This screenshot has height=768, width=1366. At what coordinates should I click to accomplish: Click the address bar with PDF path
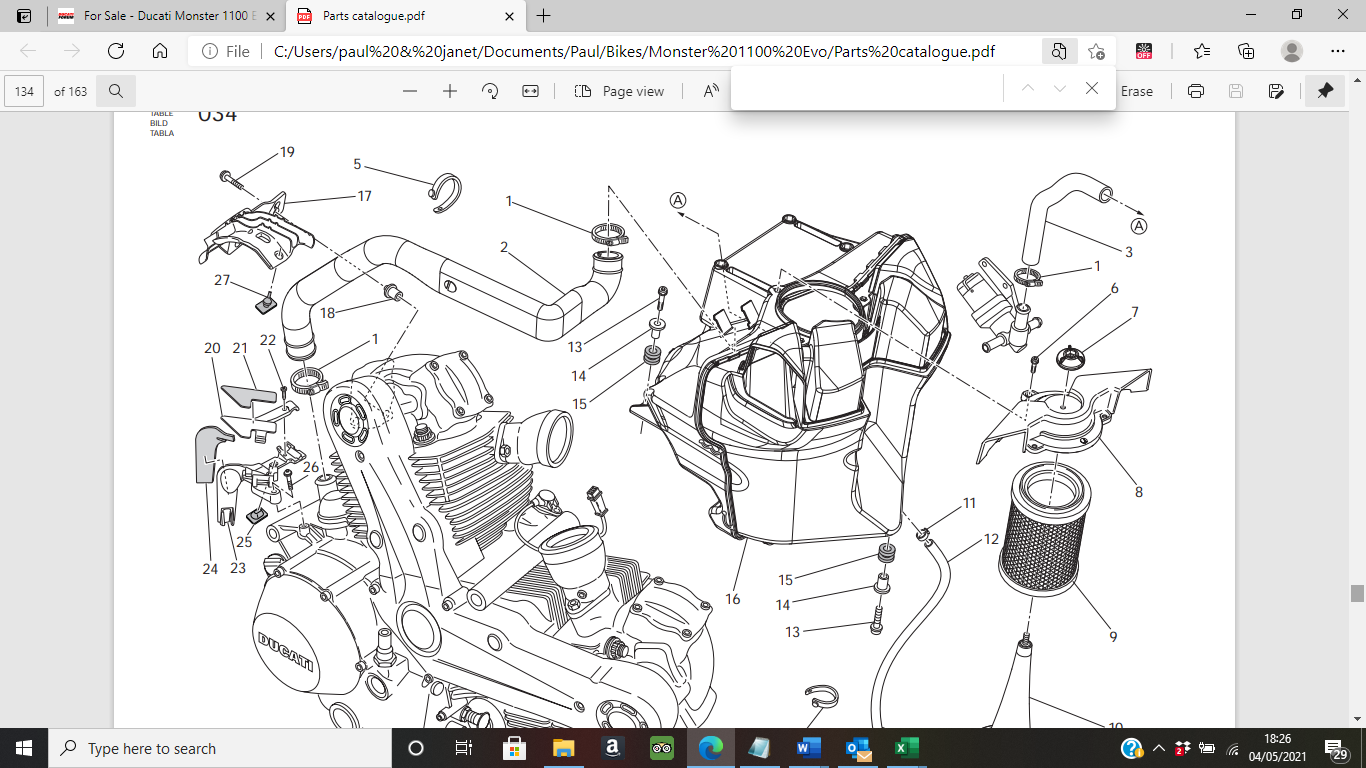tap(634, 51)
